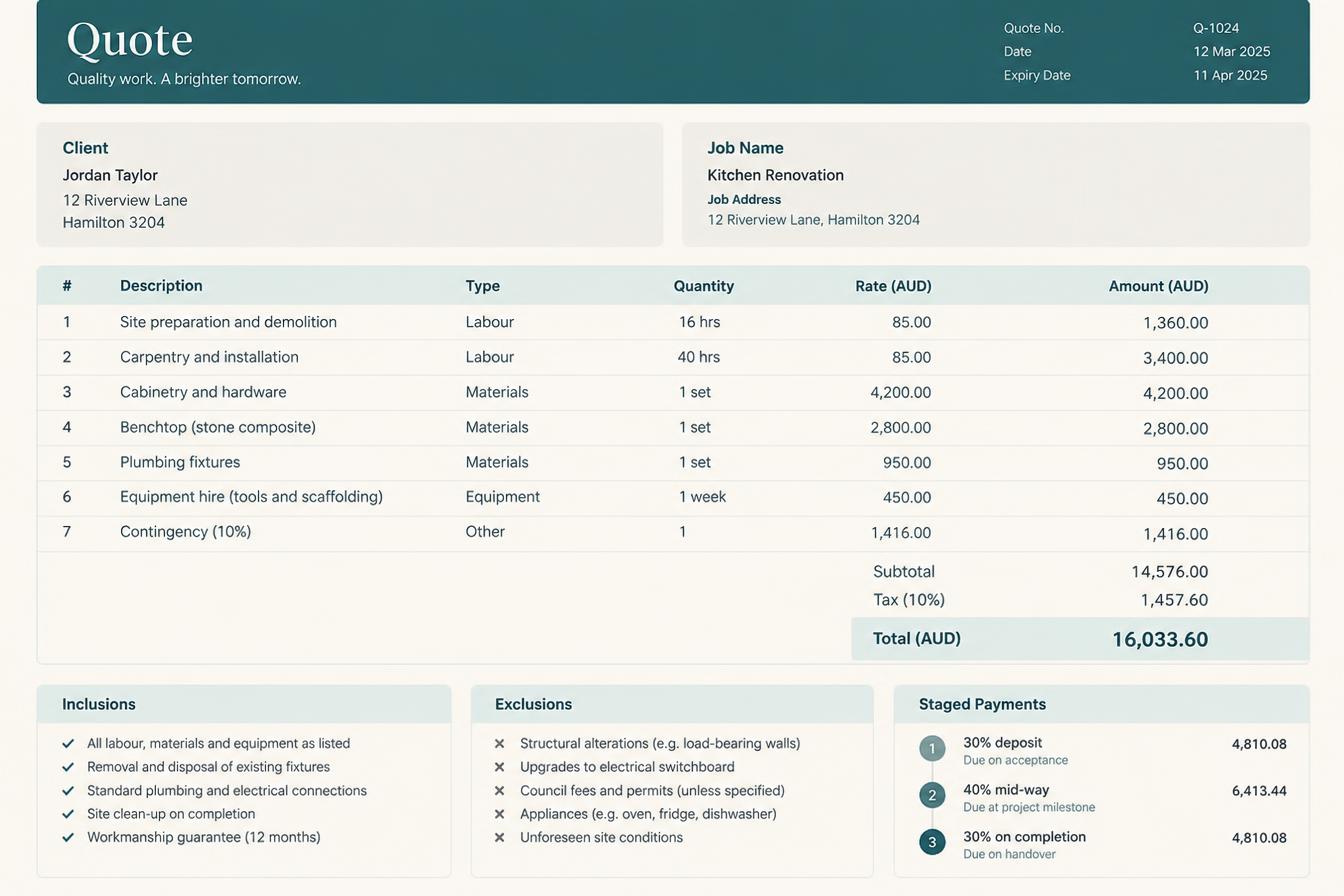Click the "Cabinetry and hardware" line item

pos(203,392)
